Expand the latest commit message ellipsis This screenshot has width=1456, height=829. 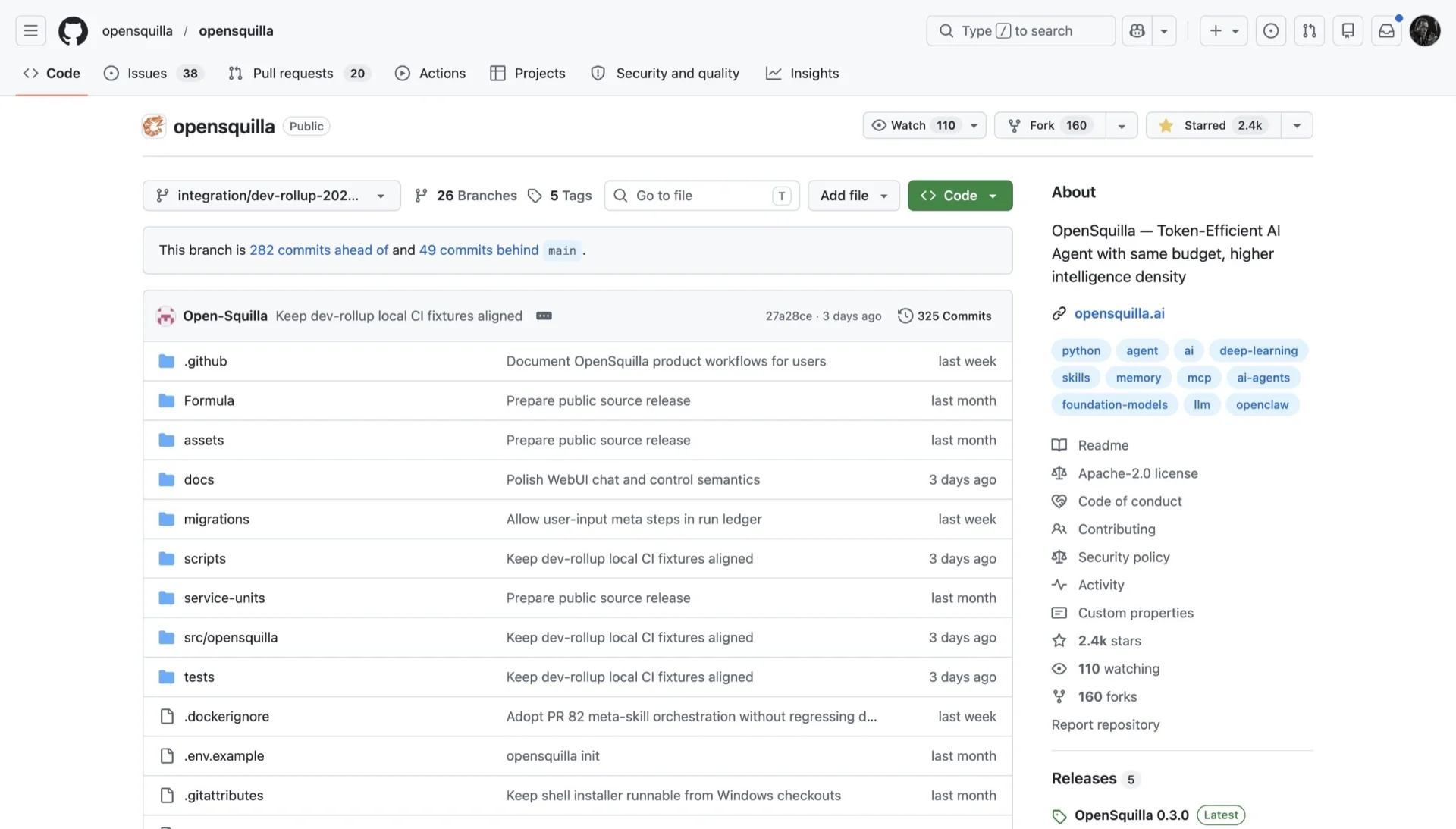(544, 316)
